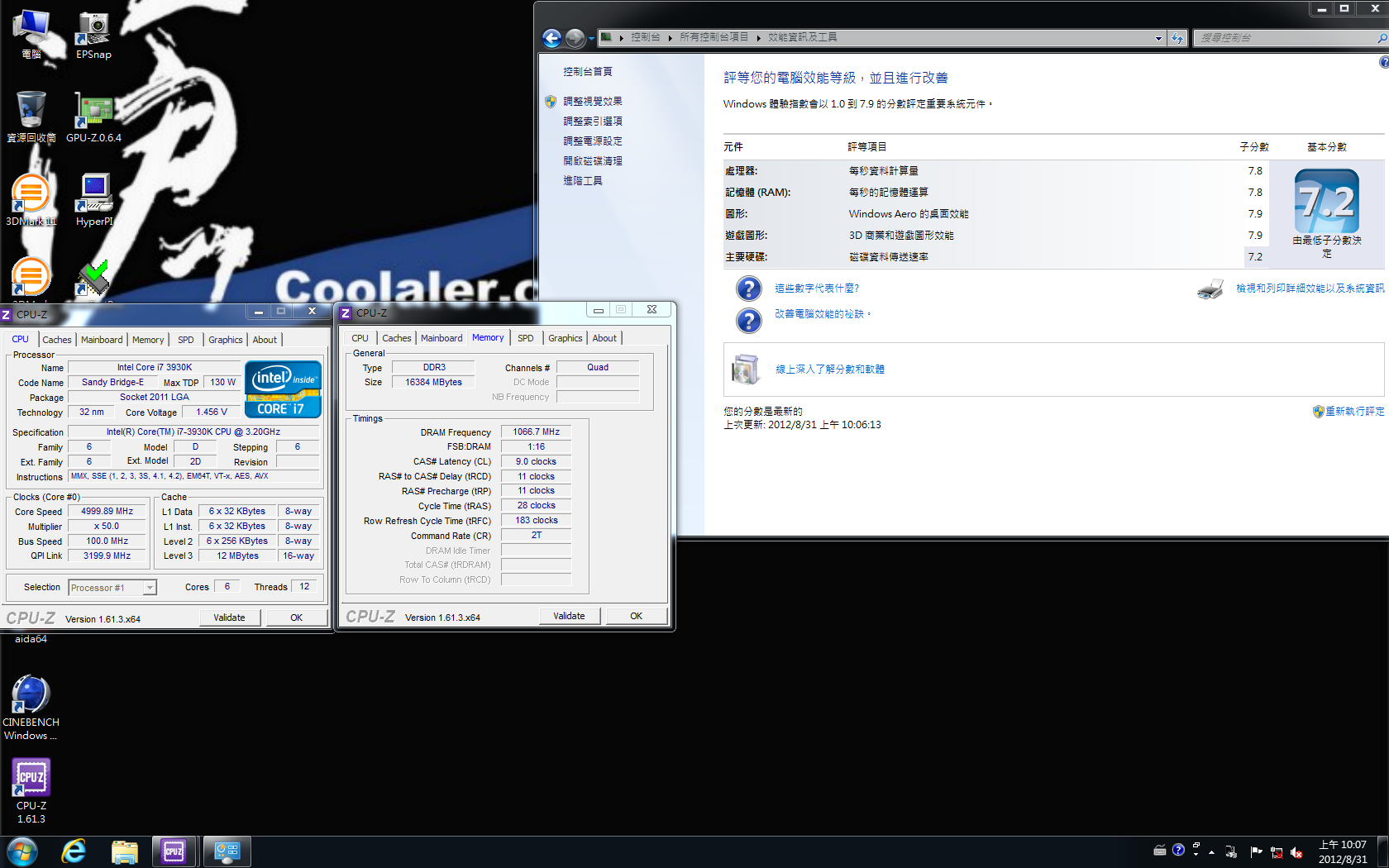
Task: Switch to Caches tab in left CPU-Z window
Action: tap(57, 340)
